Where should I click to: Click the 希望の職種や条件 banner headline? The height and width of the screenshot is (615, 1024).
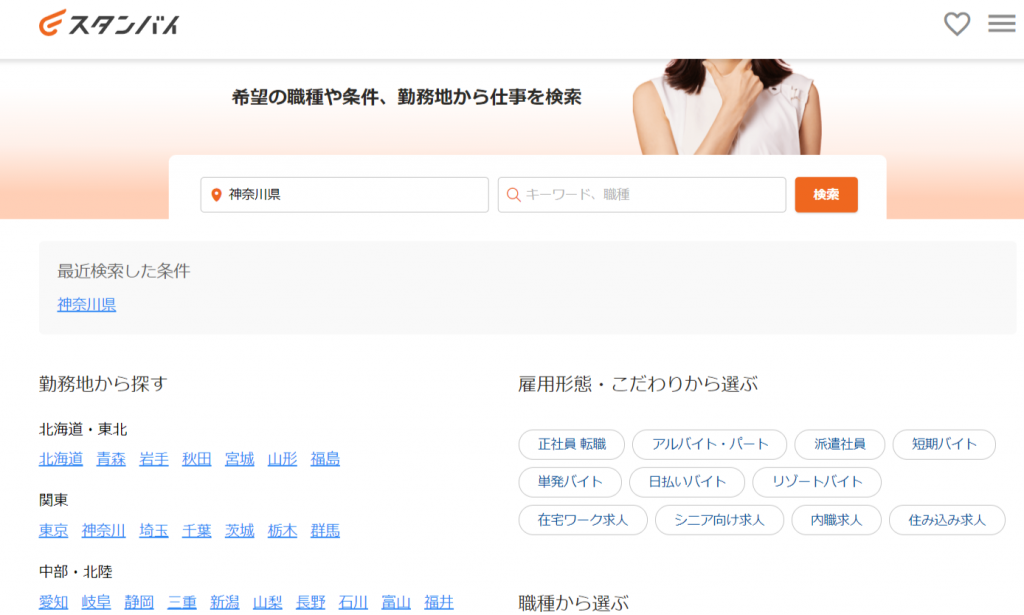click(406, 97)
